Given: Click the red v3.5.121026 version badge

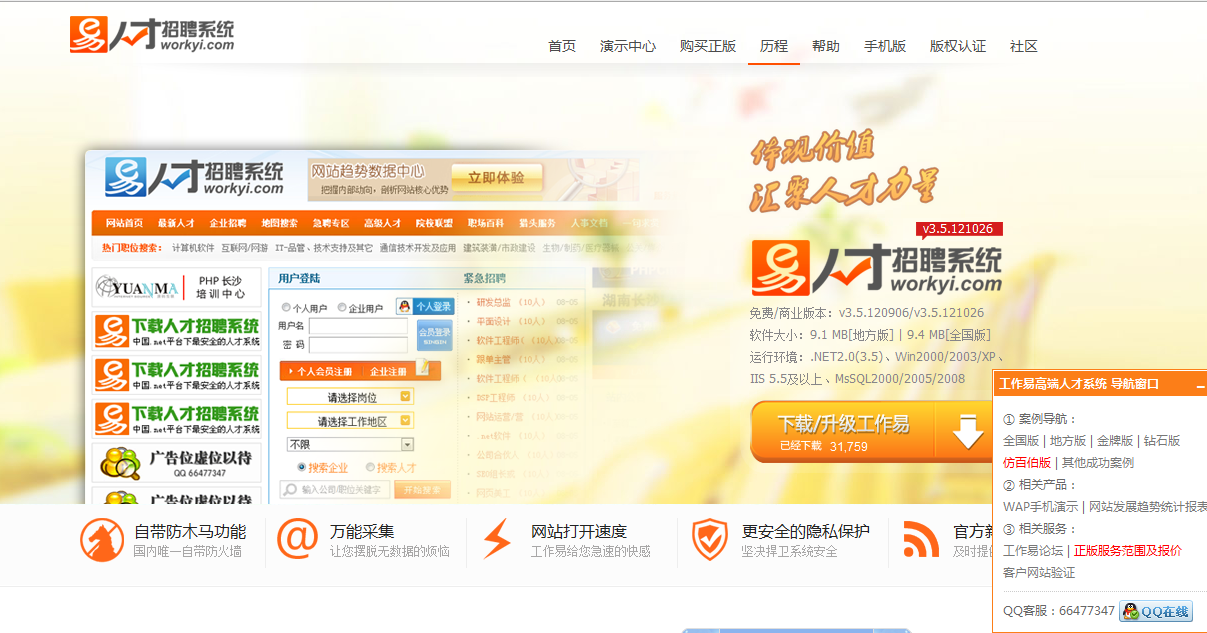Looking at the screenshot, I should point(959,229).
